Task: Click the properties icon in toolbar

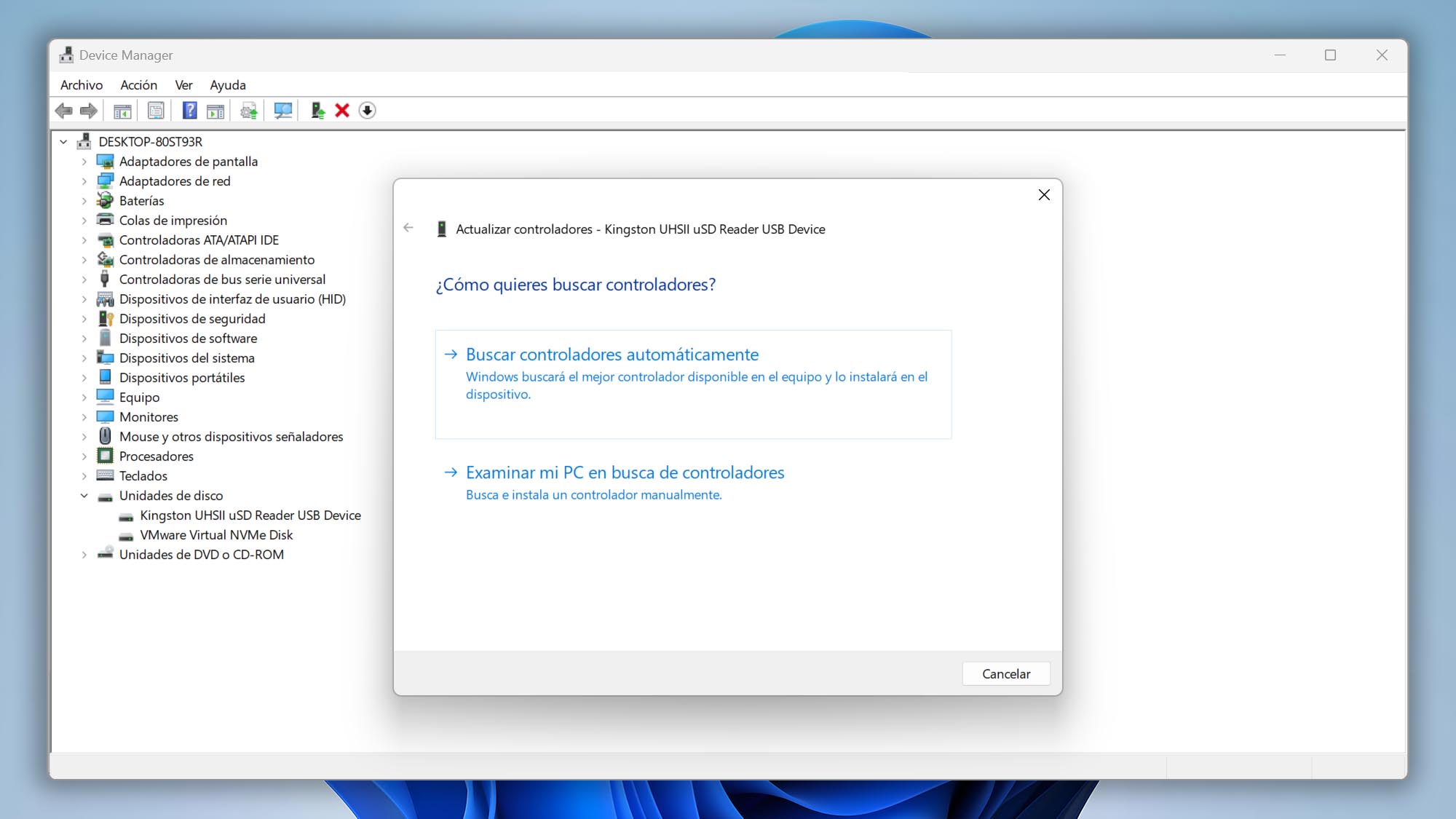Action: [x=156, y=110]
